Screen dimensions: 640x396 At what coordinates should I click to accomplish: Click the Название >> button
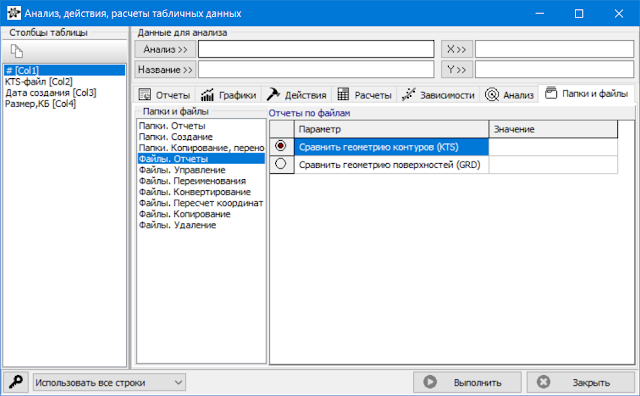(165, 70)
